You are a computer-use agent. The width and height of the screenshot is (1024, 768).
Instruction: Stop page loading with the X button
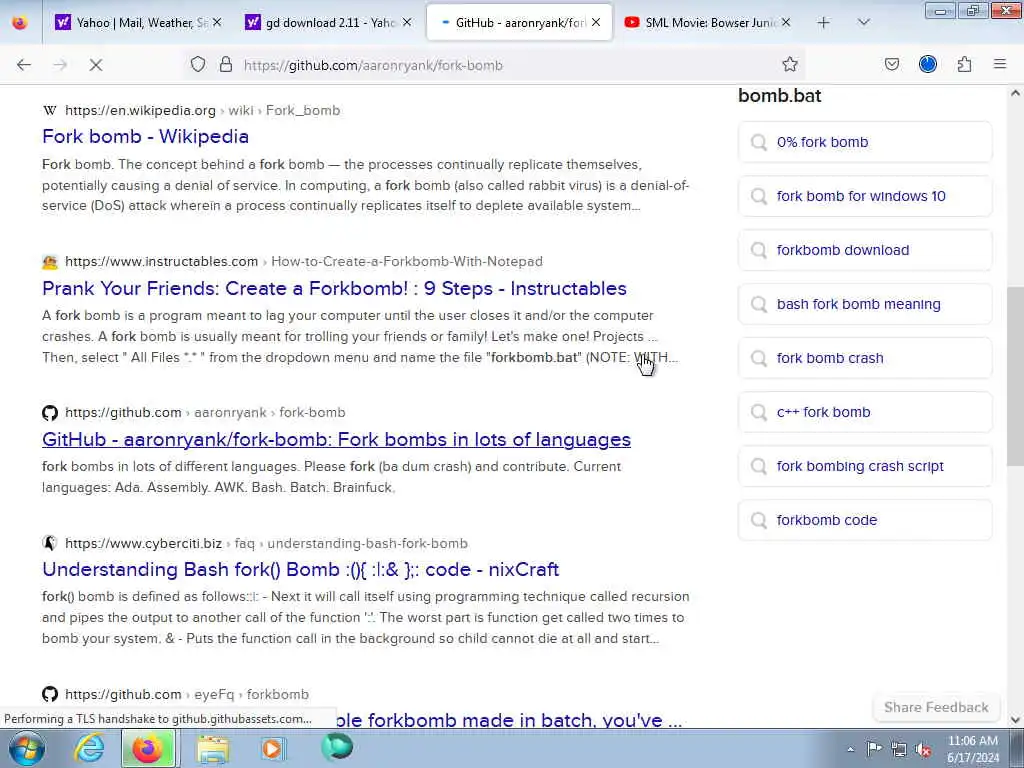point(96,65)
